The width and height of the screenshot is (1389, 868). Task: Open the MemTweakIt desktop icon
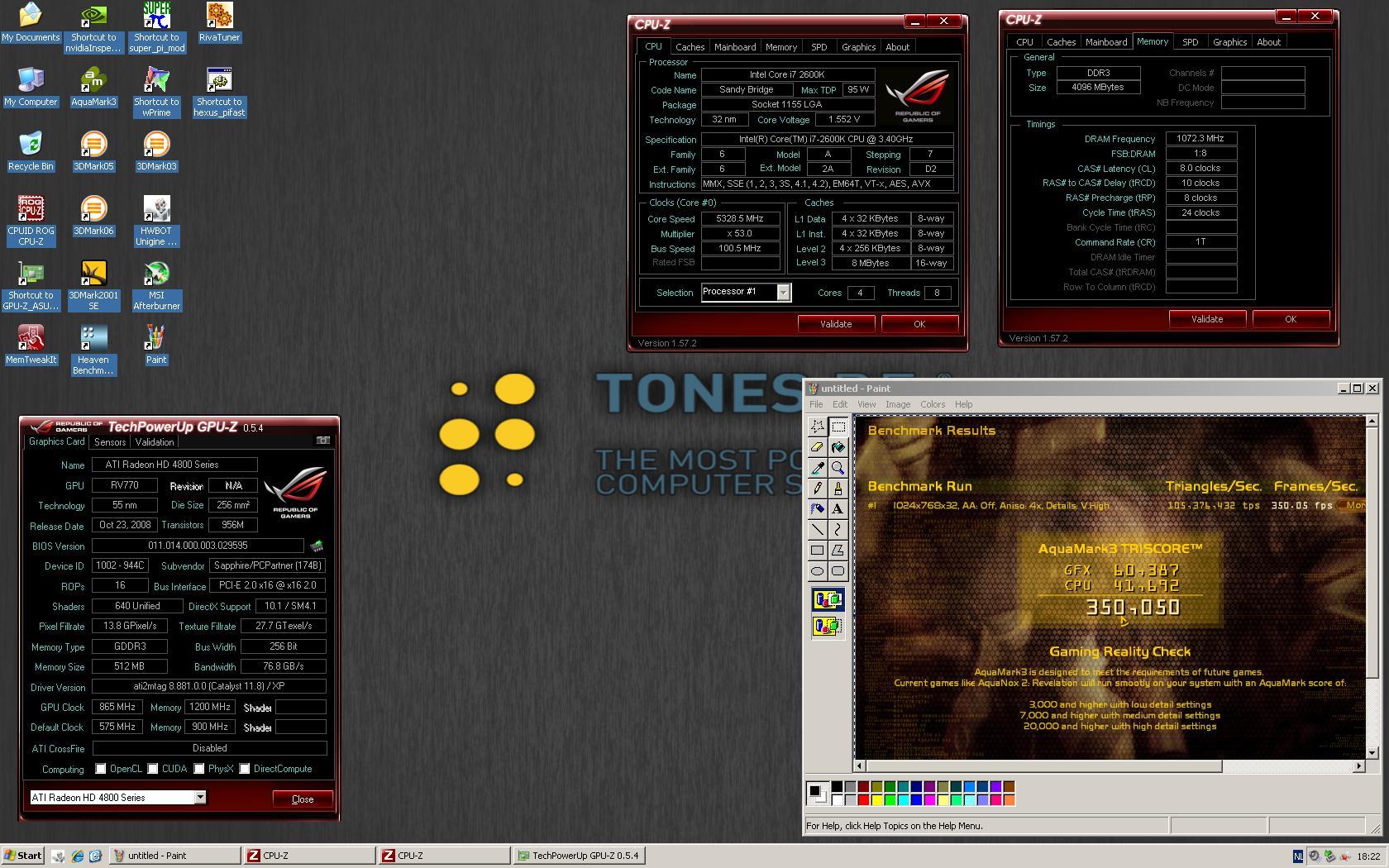(31, 345)
